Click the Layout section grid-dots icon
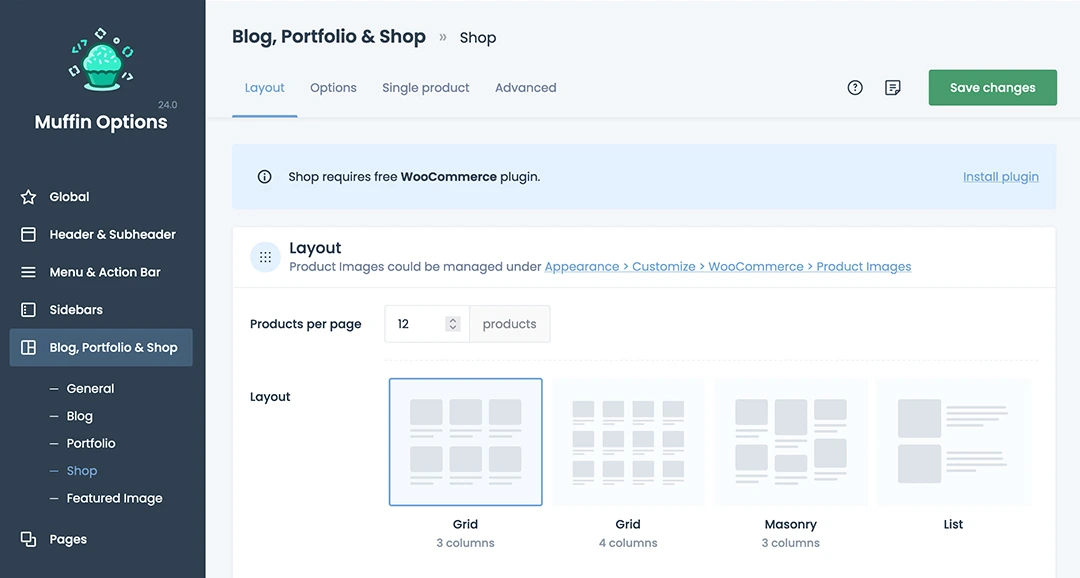This screenshot has width=1080, height=578. pos(265,257)
